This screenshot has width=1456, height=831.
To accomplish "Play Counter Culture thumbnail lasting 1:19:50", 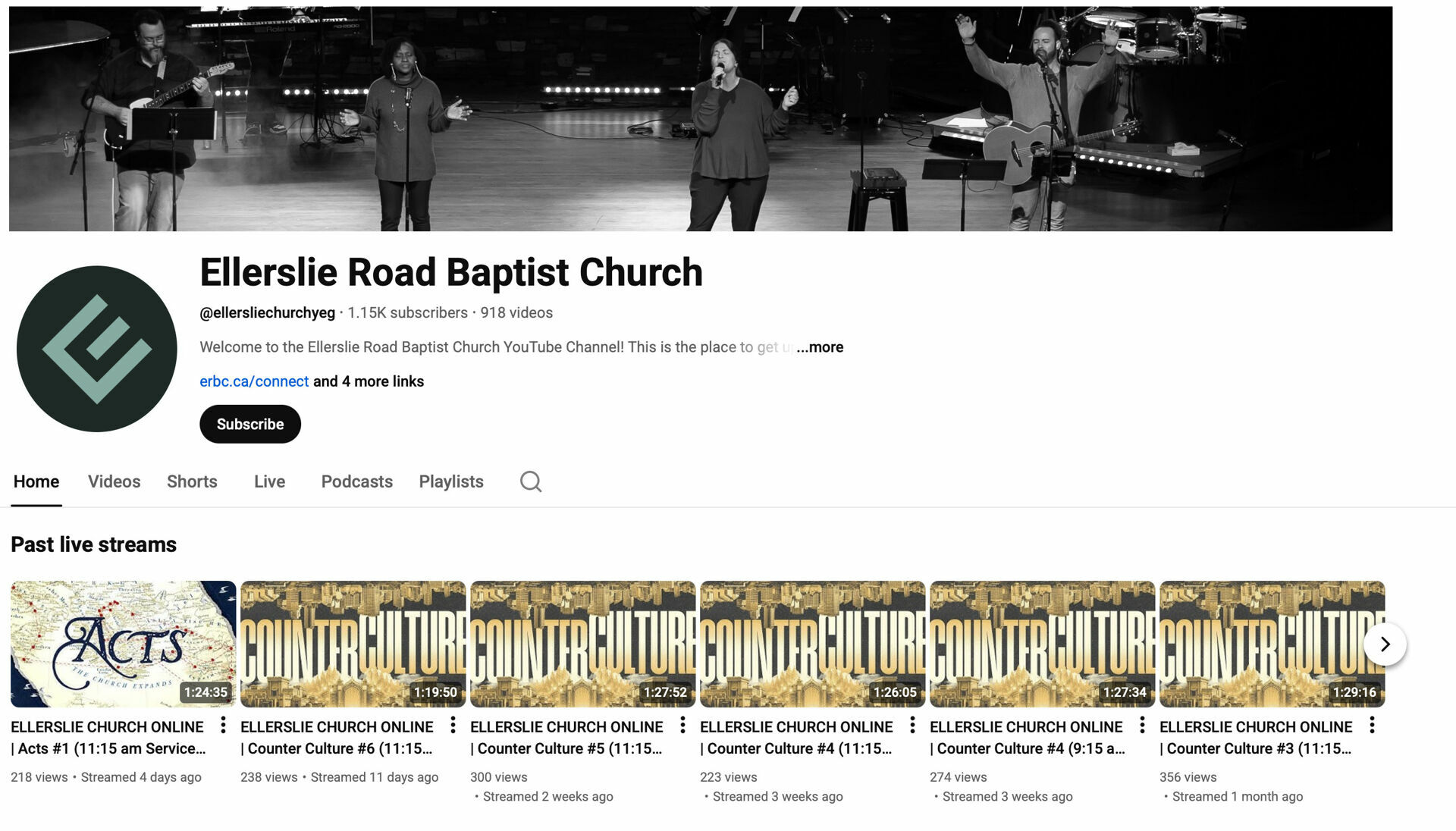I will click(x=353, y=644).
